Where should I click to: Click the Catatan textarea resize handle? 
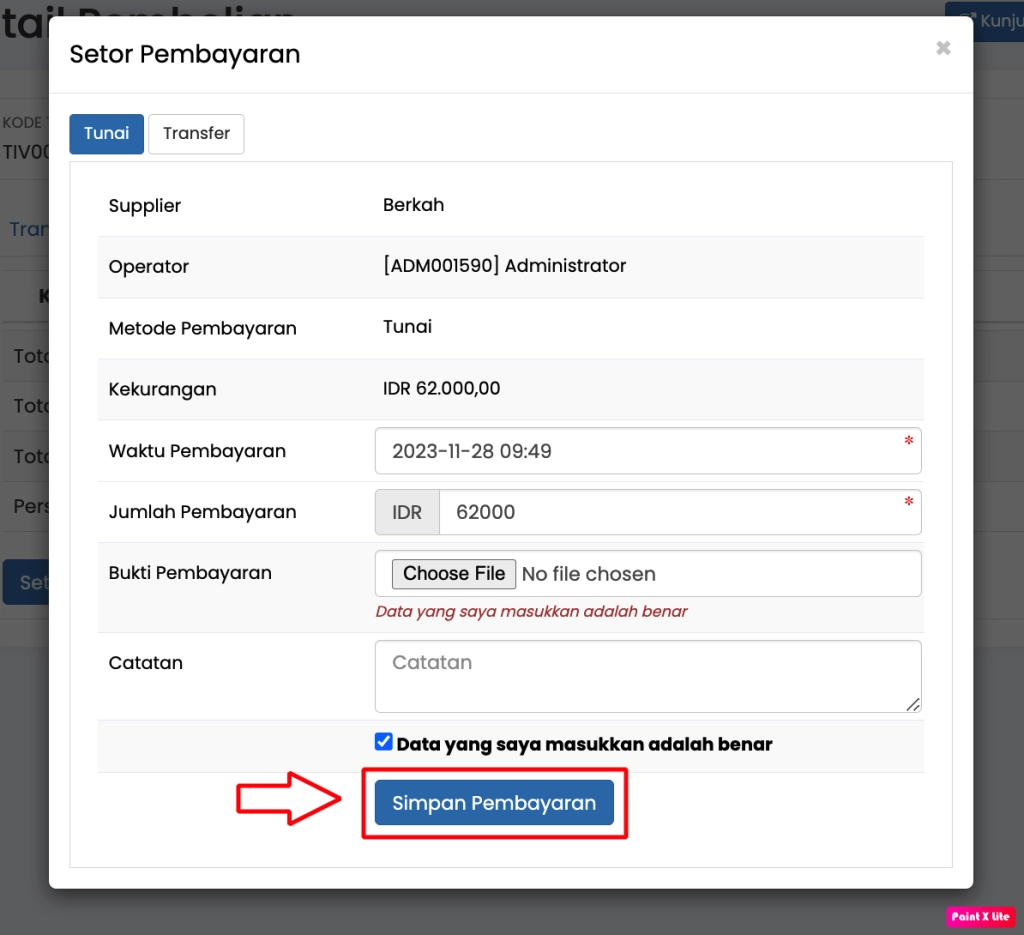point(913,704)
